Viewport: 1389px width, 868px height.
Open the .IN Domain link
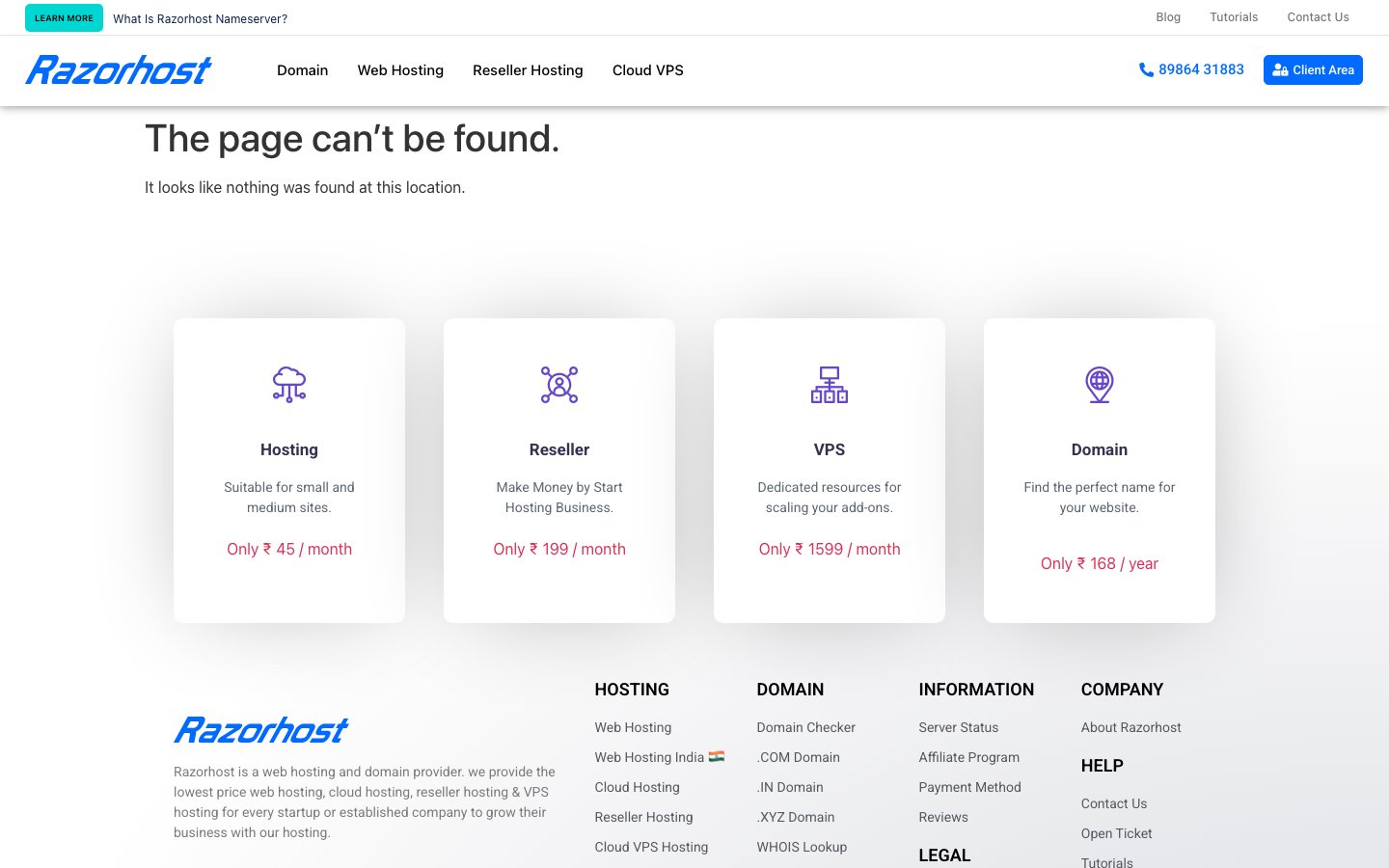click(790, 787)
